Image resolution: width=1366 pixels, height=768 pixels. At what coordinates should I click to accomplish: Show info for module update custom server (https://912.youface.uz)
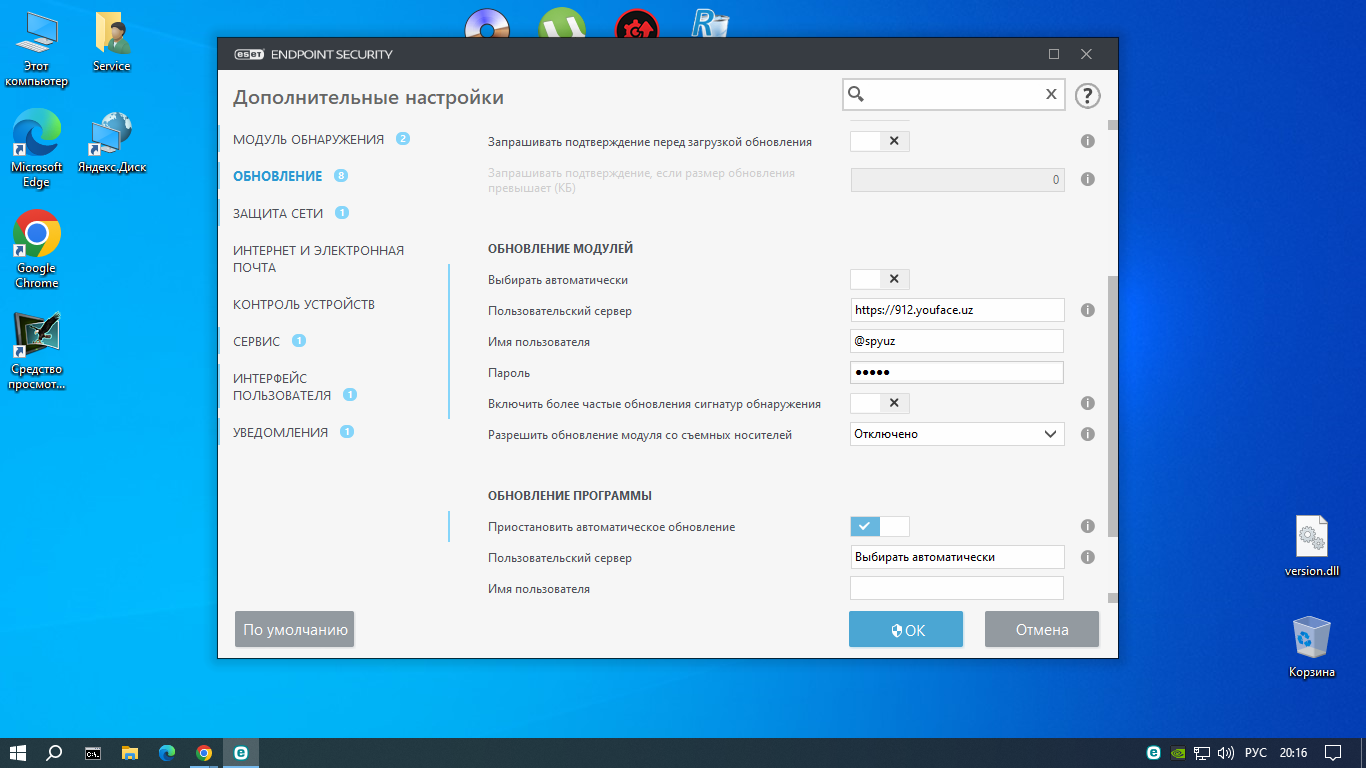1088,310
